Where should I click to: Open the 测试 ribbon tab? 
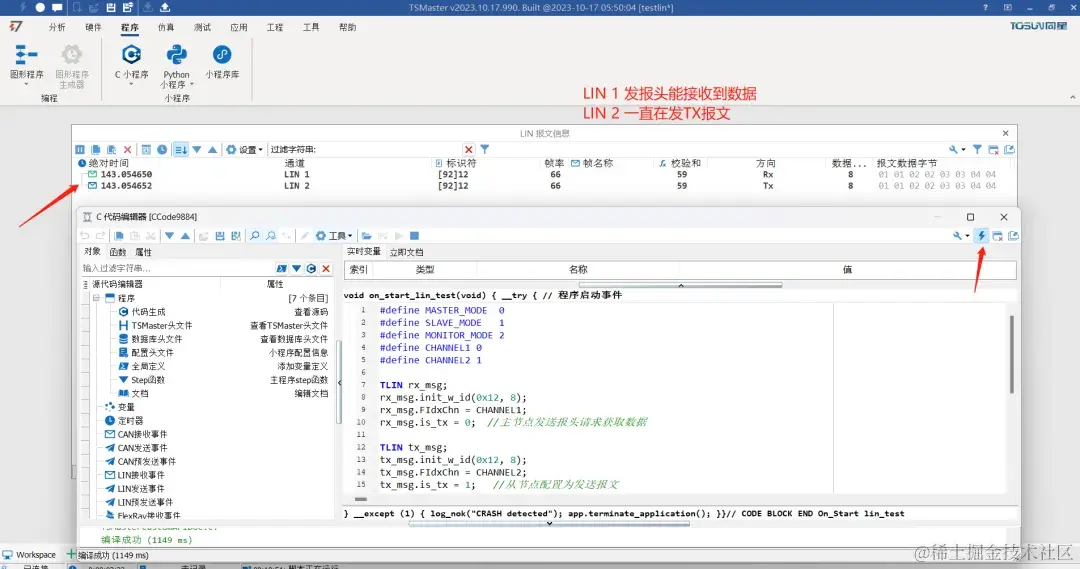coord(202,28)
